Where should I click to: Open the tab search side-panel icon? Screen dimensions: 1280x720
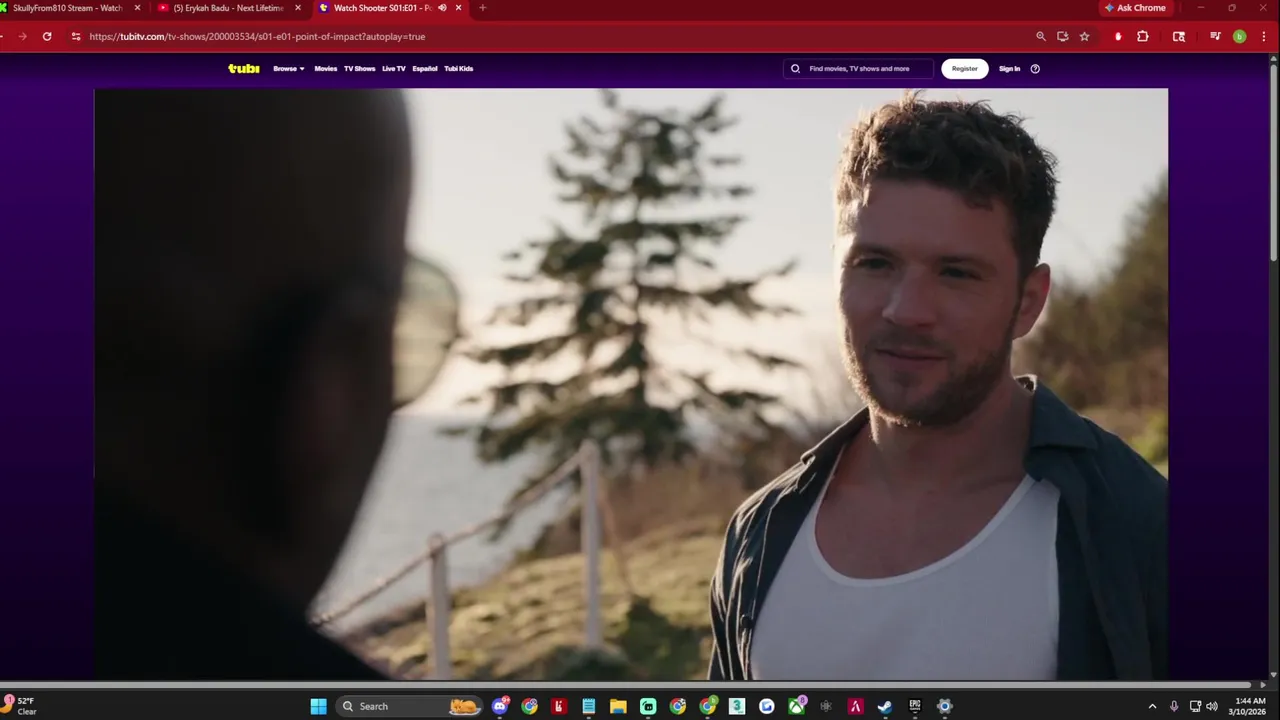pyautogui.click(x=1179, y=37)
